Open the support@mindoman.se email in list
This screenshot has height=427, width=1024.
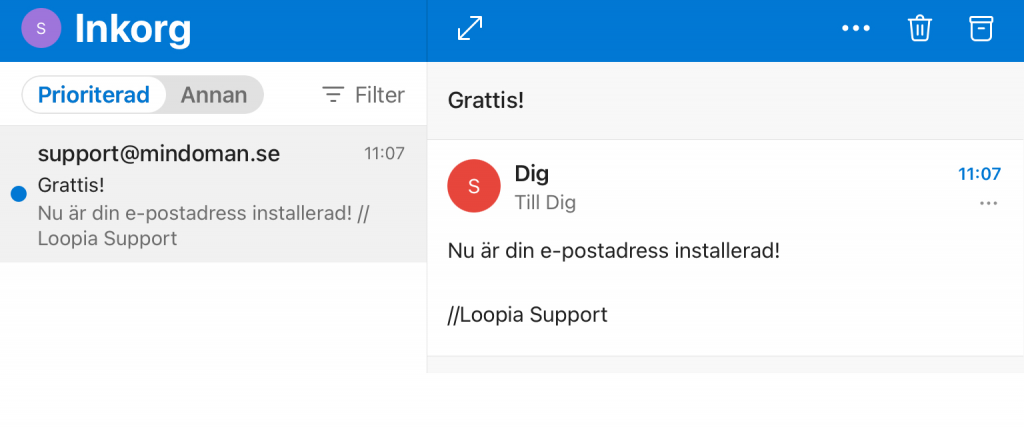213,195
